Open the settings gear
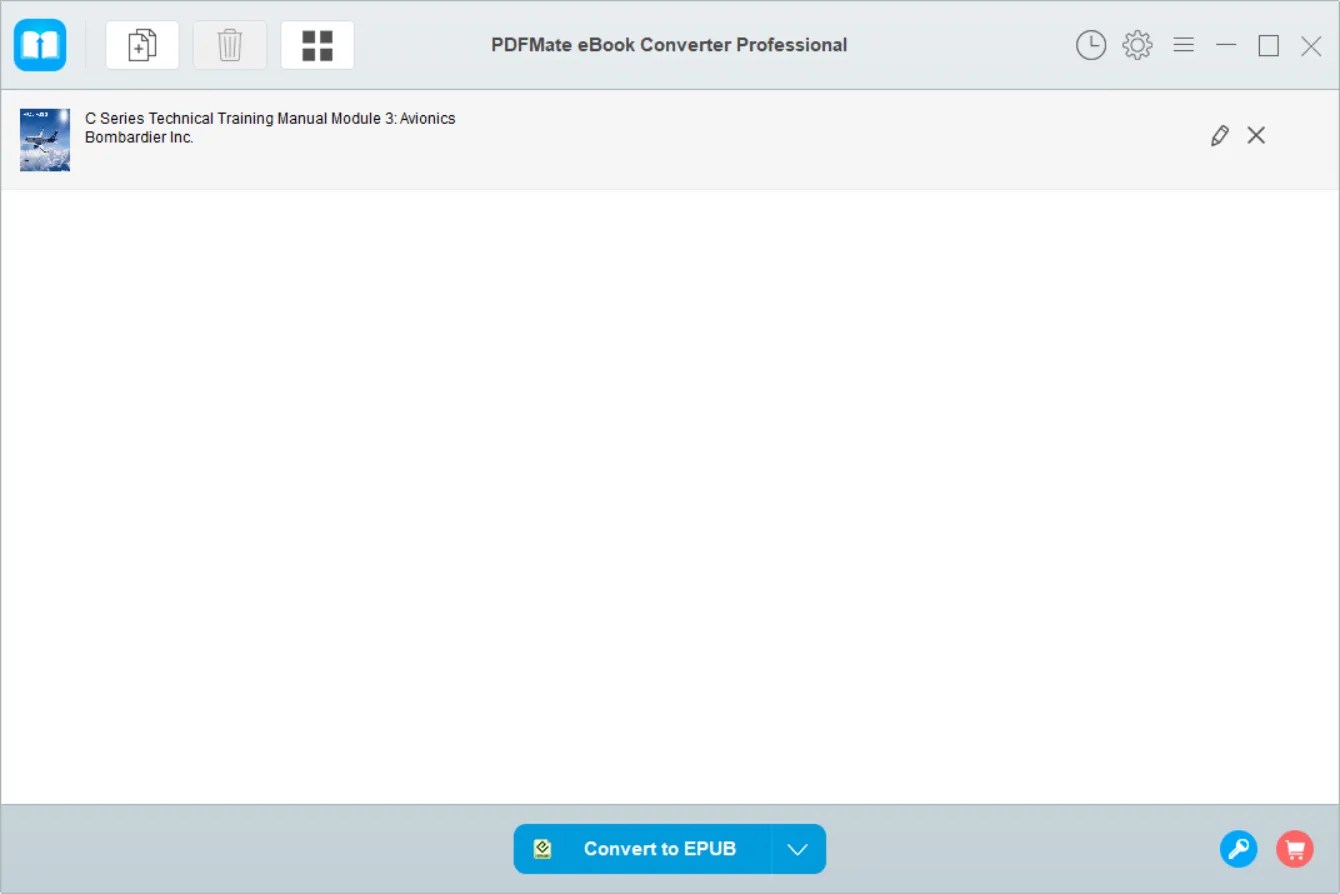The image size is (1340, 894). tap(1136, 44)
